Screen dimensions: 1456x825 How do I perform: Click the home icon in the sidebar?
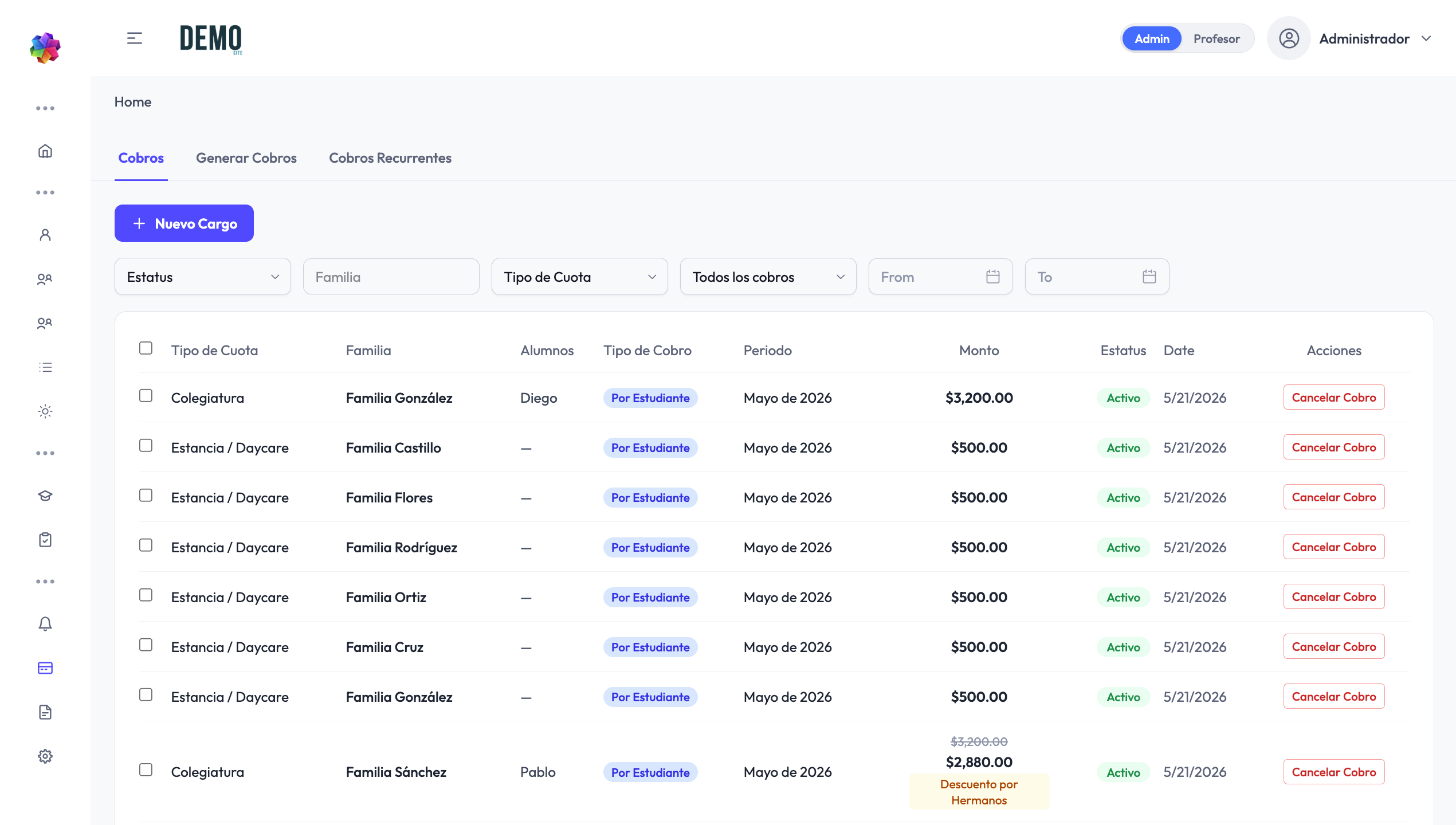(45, 151)
